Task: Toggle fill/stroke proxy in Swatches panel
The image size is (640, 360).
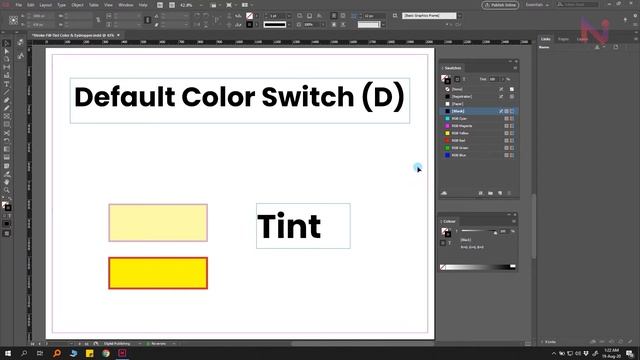Action: [x=445, y=79]
